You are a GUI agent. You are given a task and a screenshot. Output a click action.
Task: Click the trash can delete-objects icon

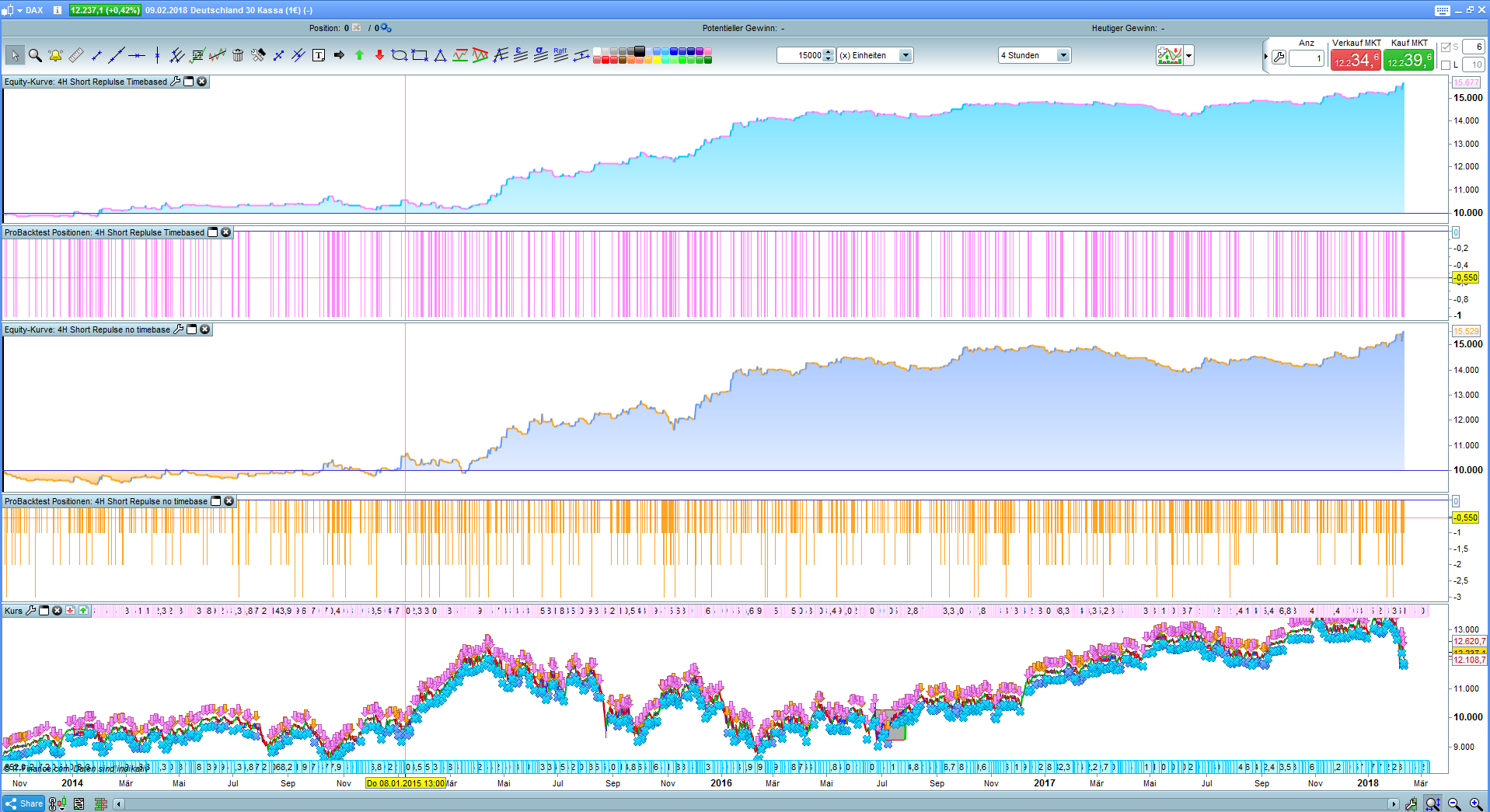click(238, 55)
